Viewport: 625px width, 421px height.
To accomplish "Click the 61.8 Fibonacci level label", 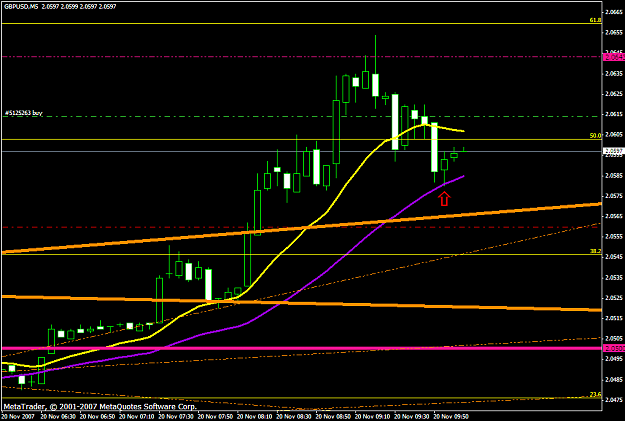I will 596,20.
